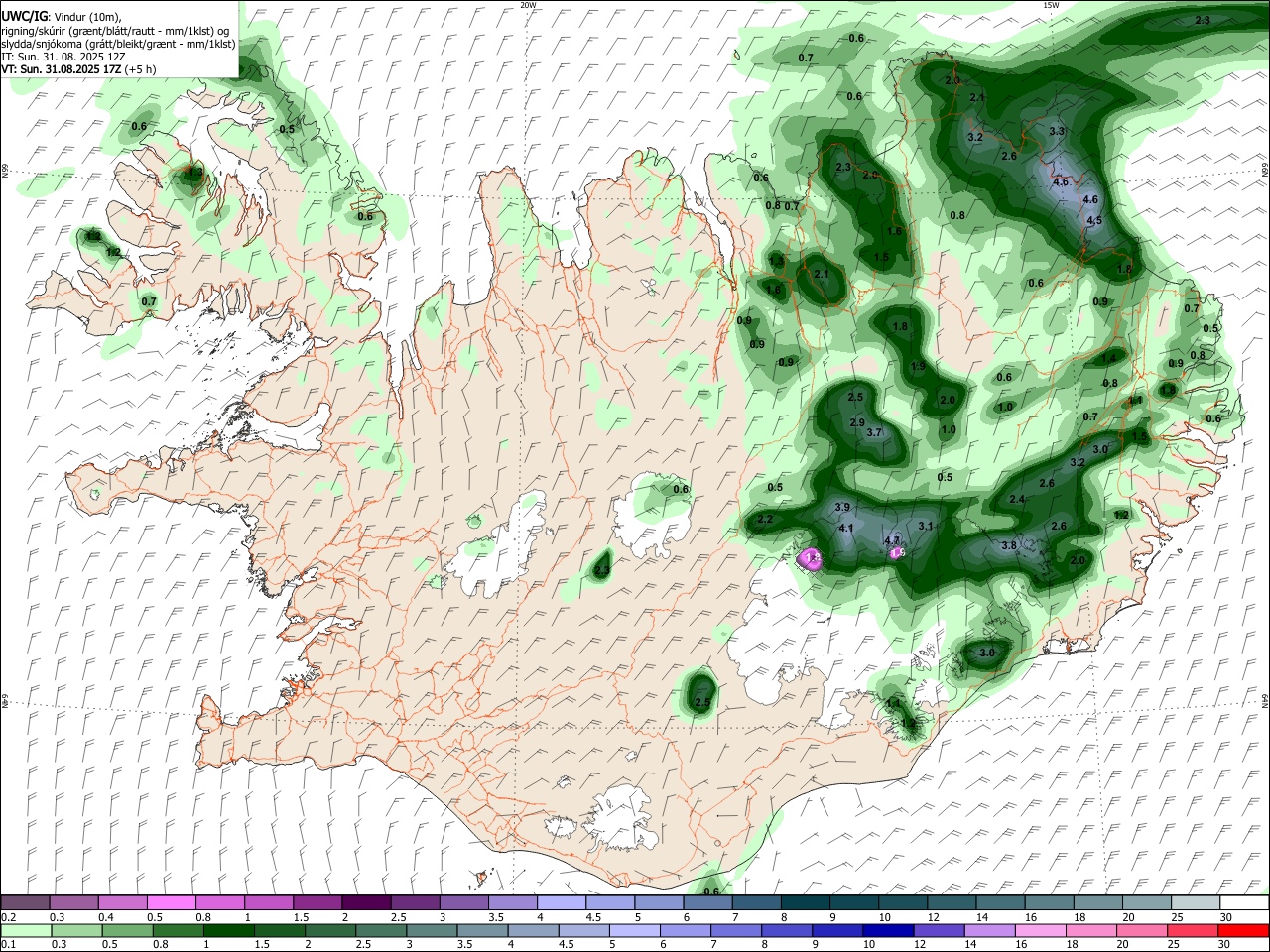Click the 1.4 precipitation value label
Viewport: 1270px width, 952px height.
1108,358
